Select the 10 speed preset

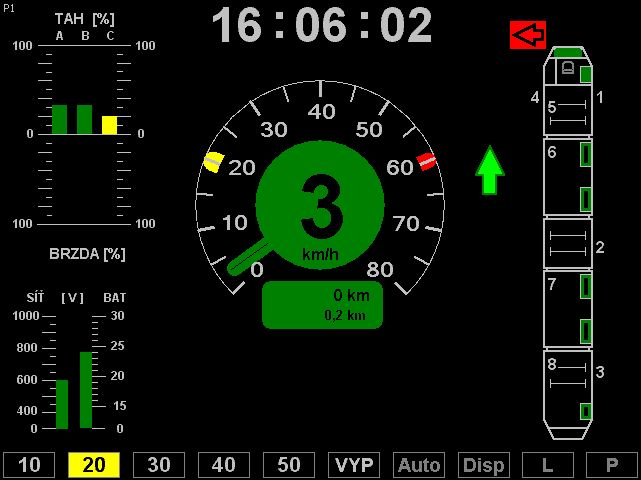click(x=29, y=465)
